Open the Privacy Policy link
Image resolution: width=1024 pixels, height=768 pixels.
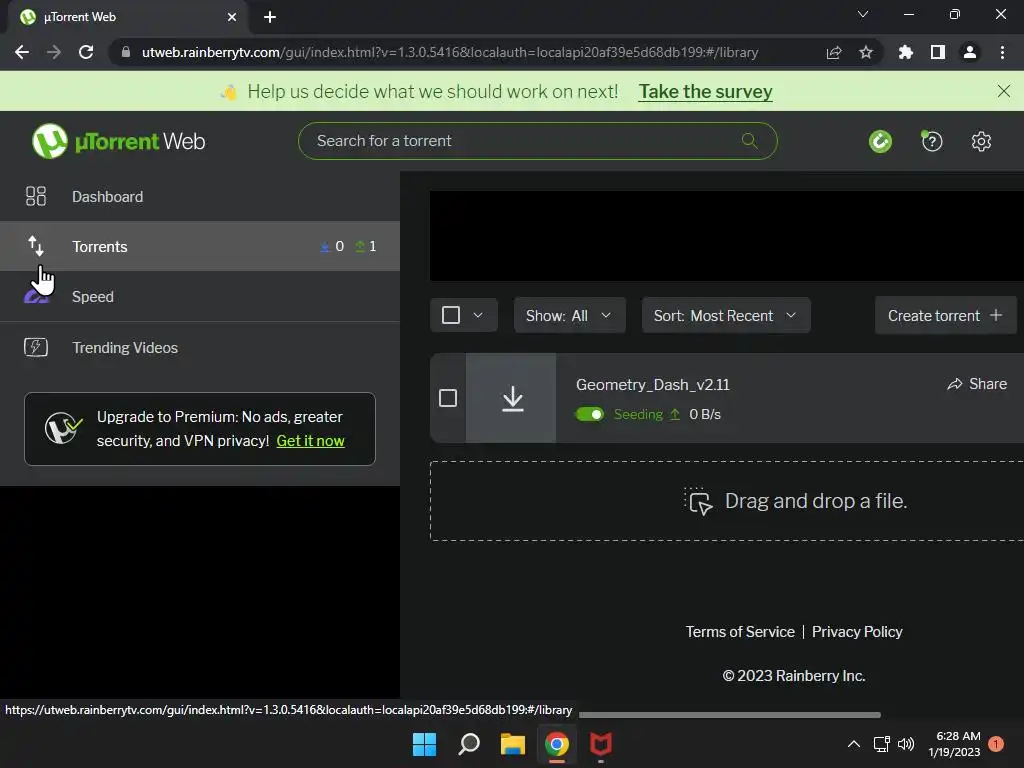pyautogui.click(x=857, y=632)
